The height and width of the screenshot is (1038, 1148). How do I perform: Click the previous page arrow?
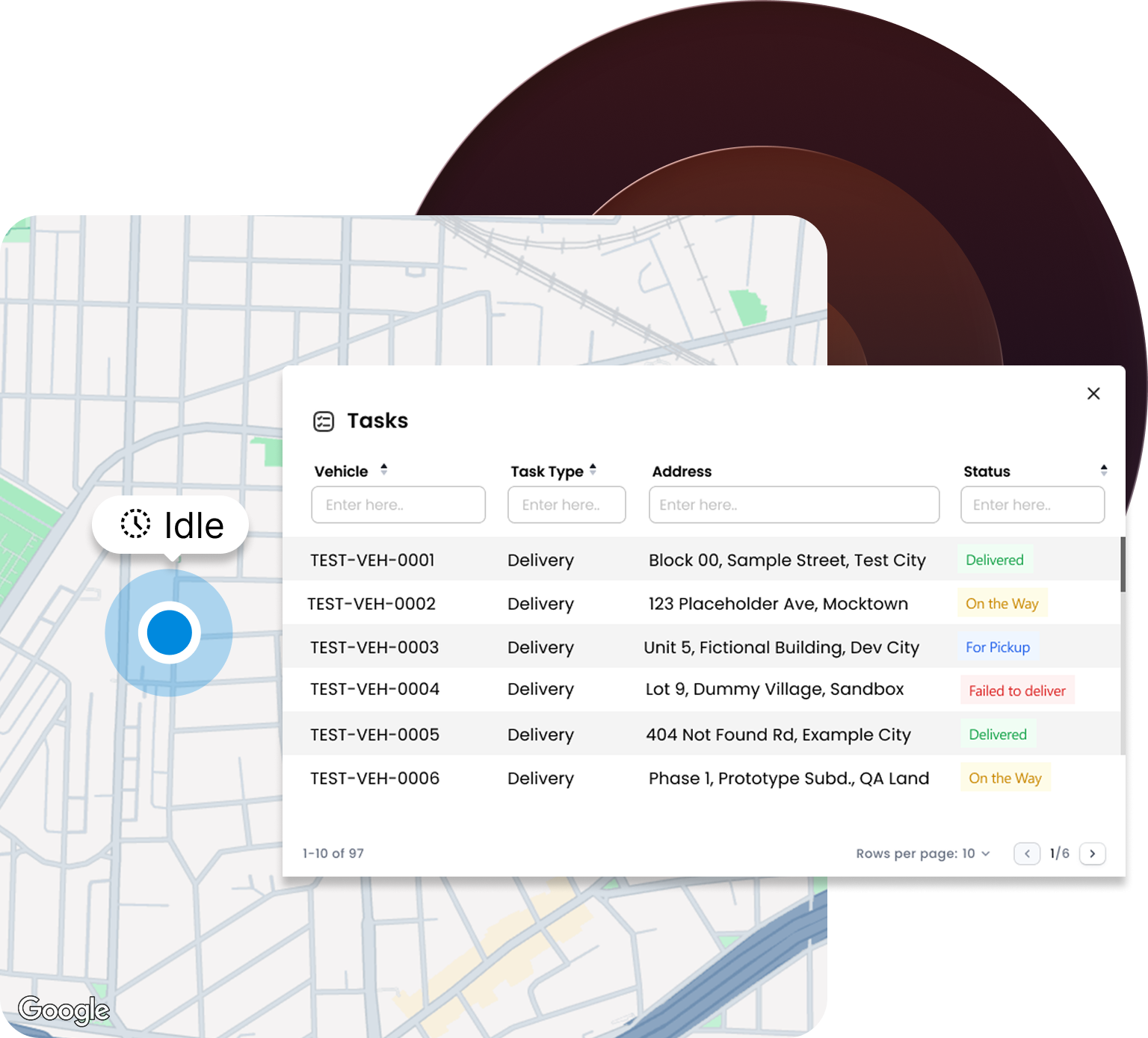(1027, 853)
